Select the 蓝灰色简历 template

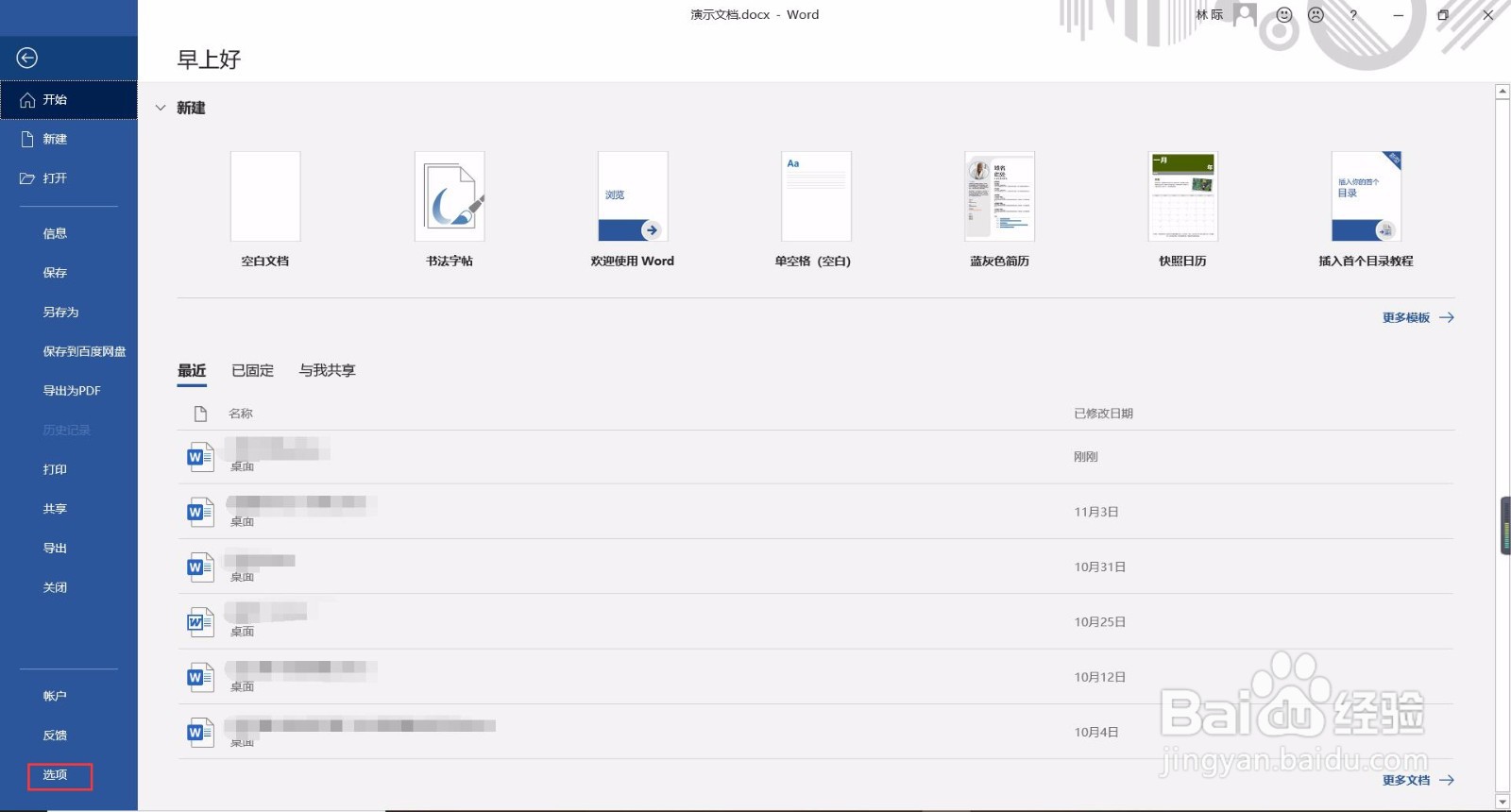click(x=999, y=209)
